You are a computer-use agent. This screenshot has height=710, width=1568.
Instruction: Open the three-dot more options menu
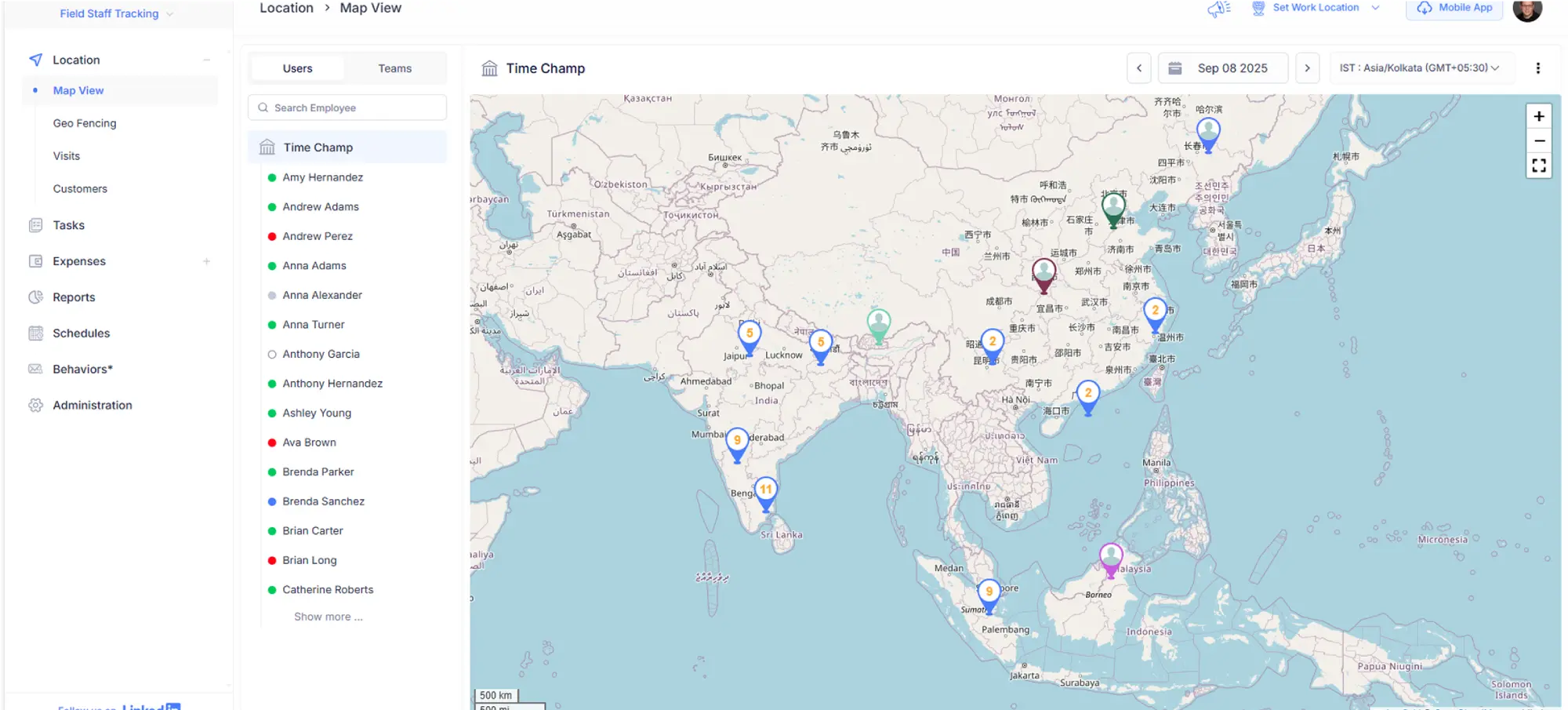click(1537, 68)
